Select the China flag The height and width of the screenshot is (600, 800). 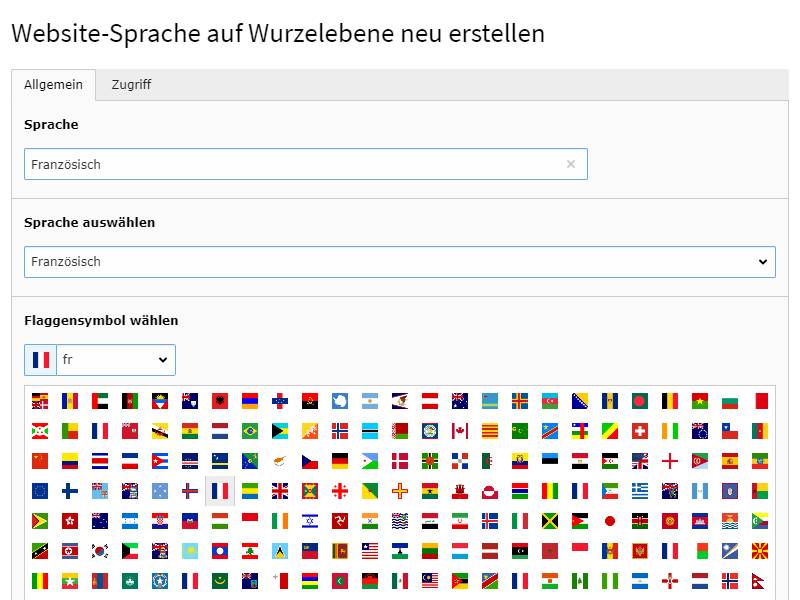pyautogui.click(x=40, y=461)
